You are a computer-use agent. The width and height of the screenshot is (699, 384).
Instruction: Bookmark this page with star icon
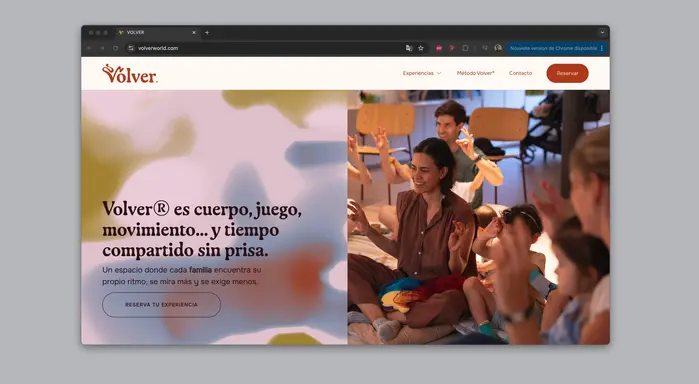420,48
